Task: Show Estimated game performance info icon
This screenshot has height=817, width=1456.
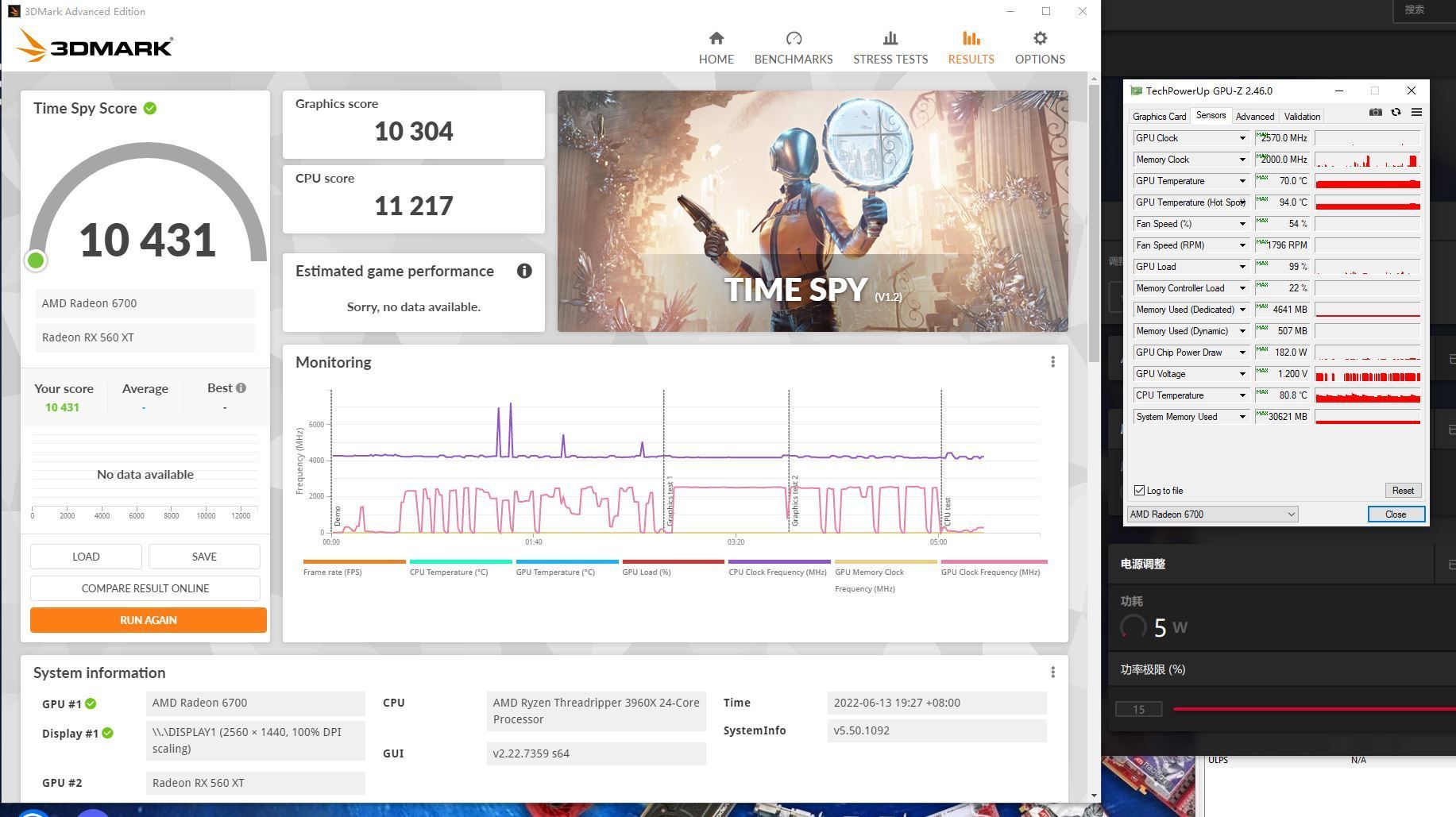Action: coord(524,271)
